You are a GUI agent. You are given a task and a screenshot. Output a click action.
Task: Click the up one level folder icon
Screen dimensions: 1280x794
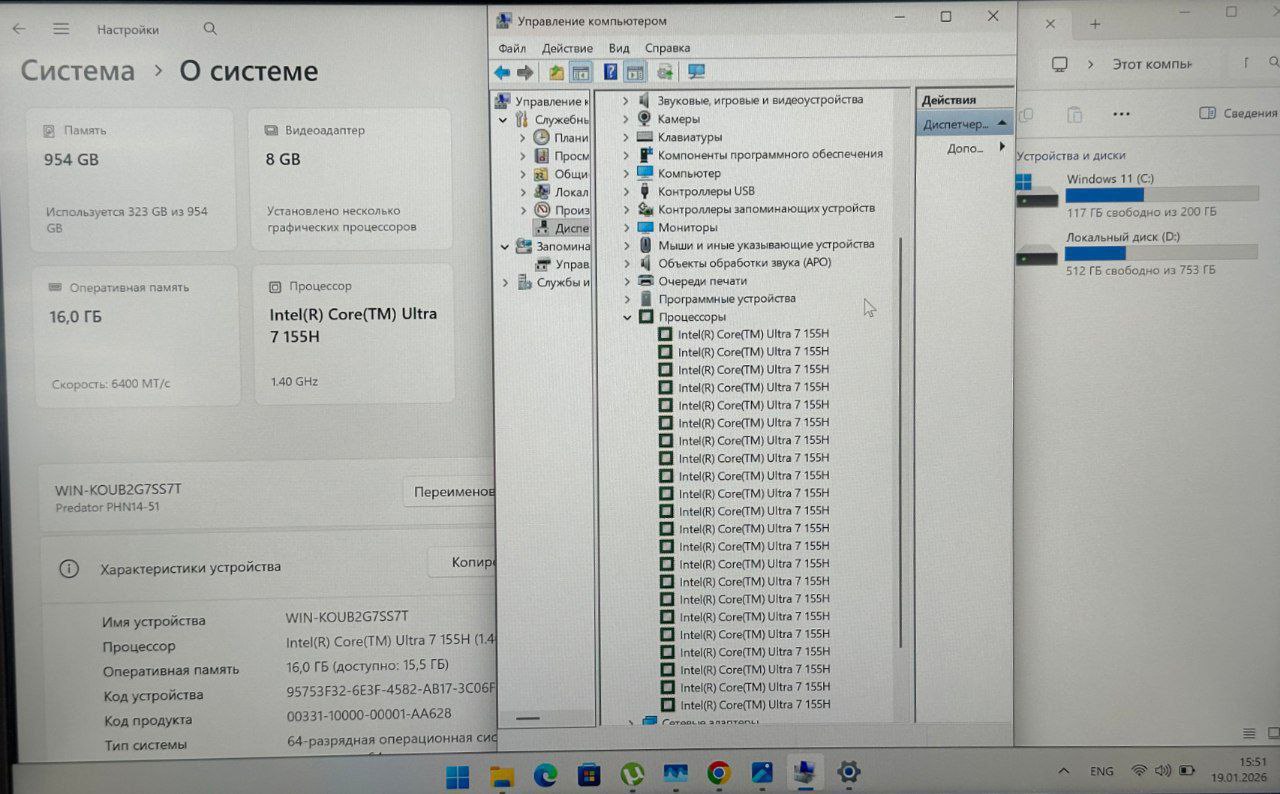(556, 72)
